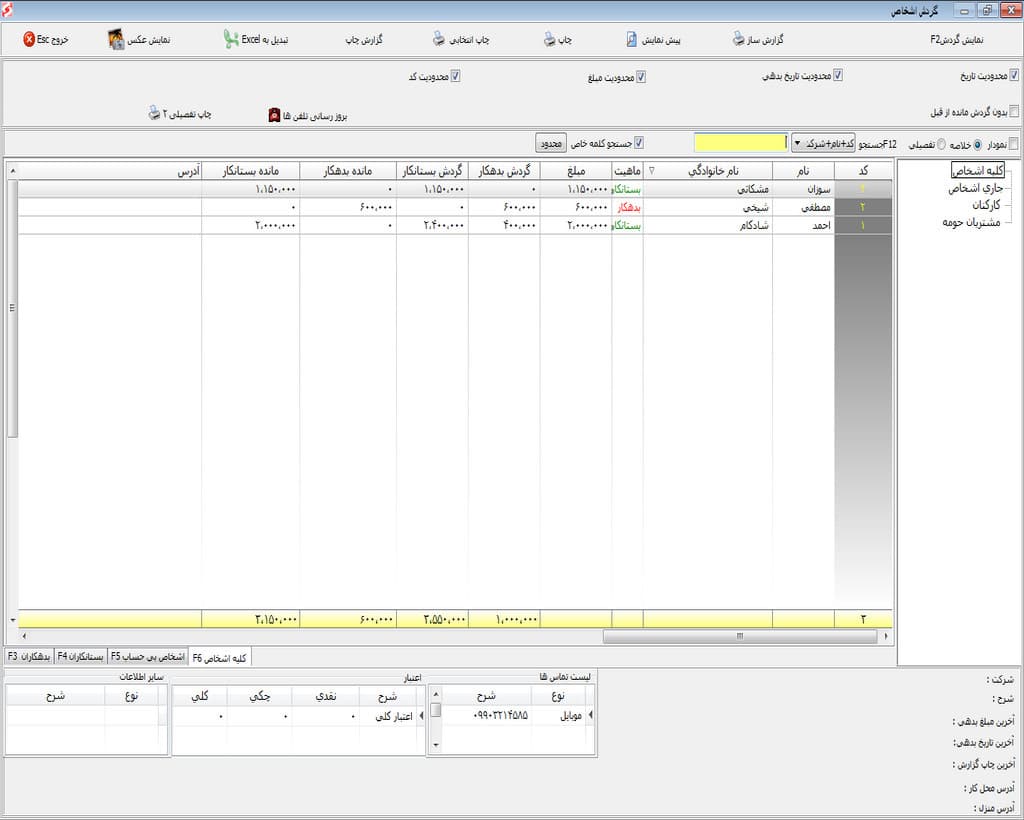1024x820 pixels.
Task: Open the کد+نام+شرکت search dropdown
Action: pos(797,143)
